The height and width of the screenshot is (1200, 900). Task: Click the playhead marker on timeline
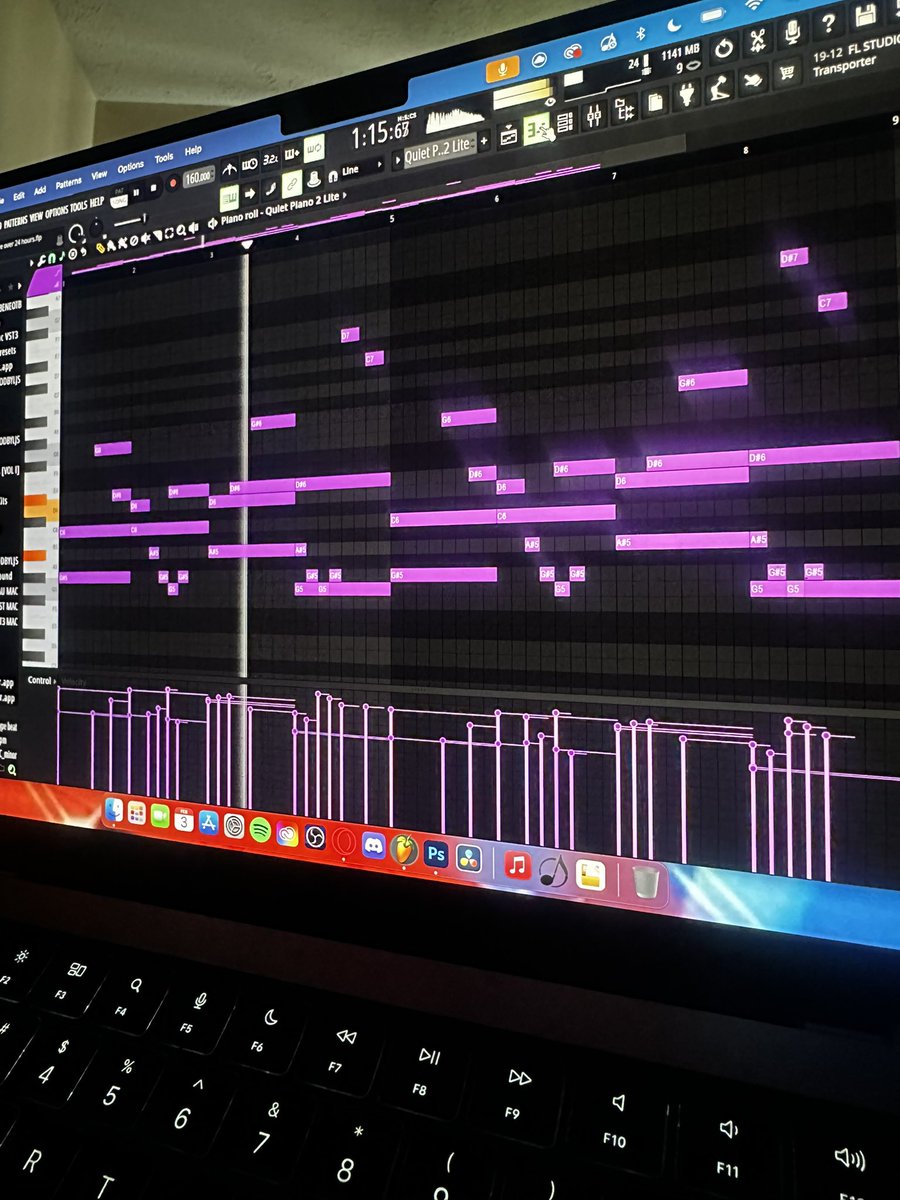247,244
